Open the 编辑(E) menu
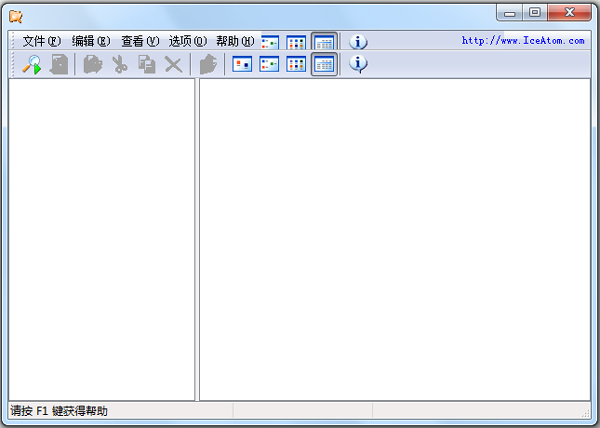Screen dimensions: 600x428 click(90, 42)
